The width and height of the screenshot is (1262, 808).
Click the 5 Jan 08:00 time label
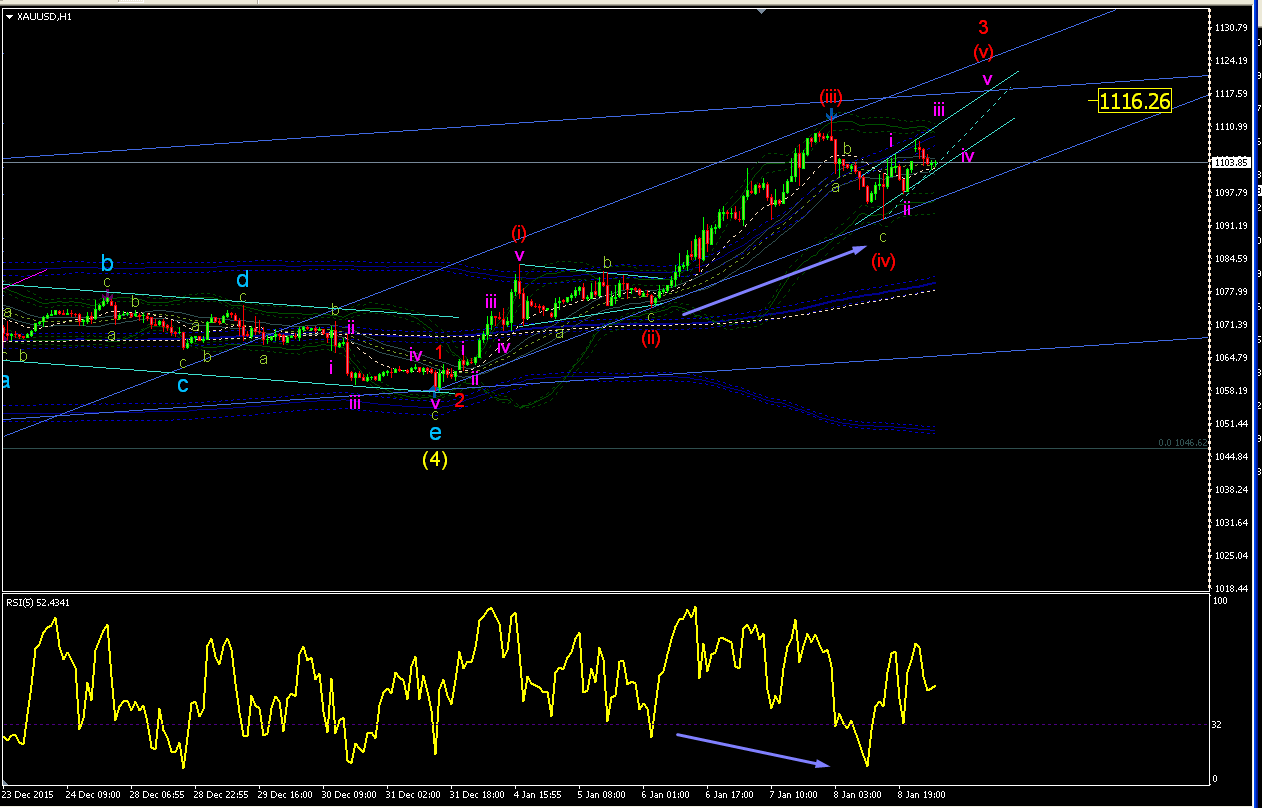pyautogui.click(x=603, y=795)
